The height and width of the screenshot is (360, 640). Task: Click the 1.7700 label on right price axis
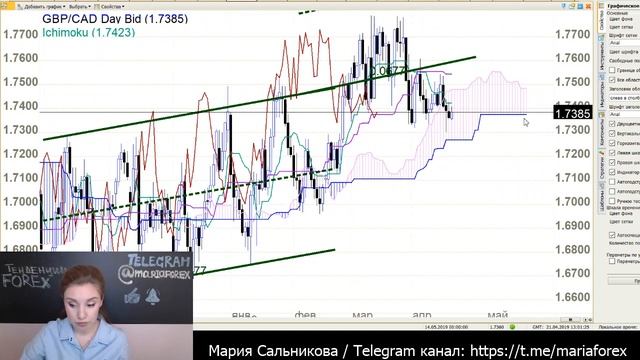pos(573,34)
